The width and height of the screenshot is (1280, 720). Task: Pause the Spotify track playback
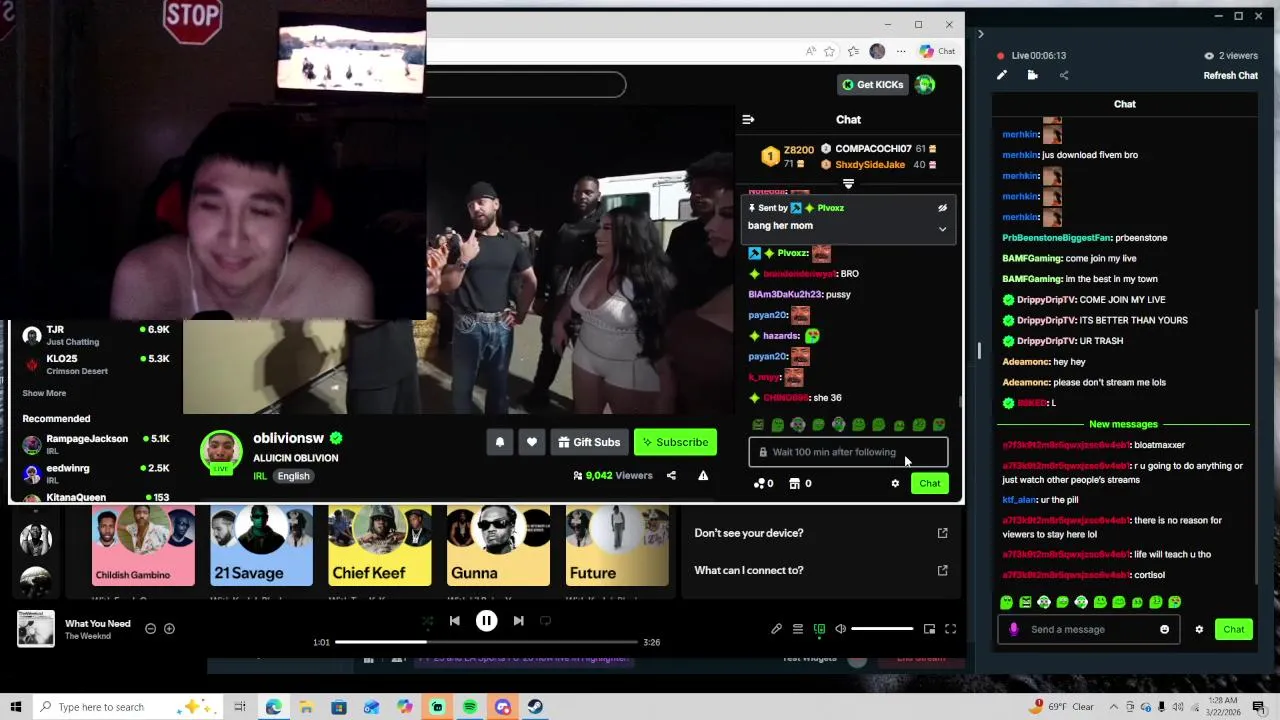(486, 621)
